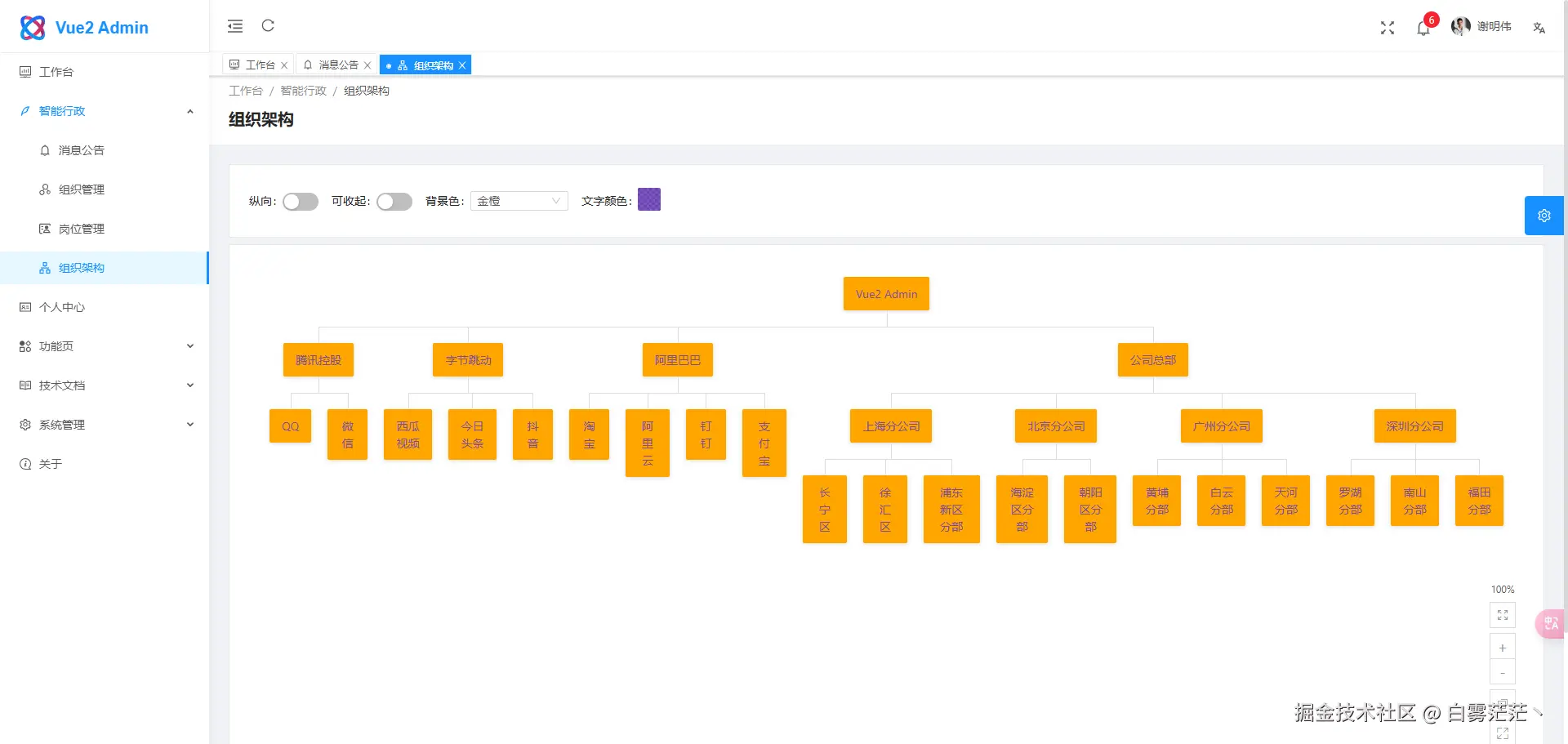Select the 浦东新区分部 org node
The height and width of the screenshot is (744, 1568).
pyautogui.click(x=951, y=510)
